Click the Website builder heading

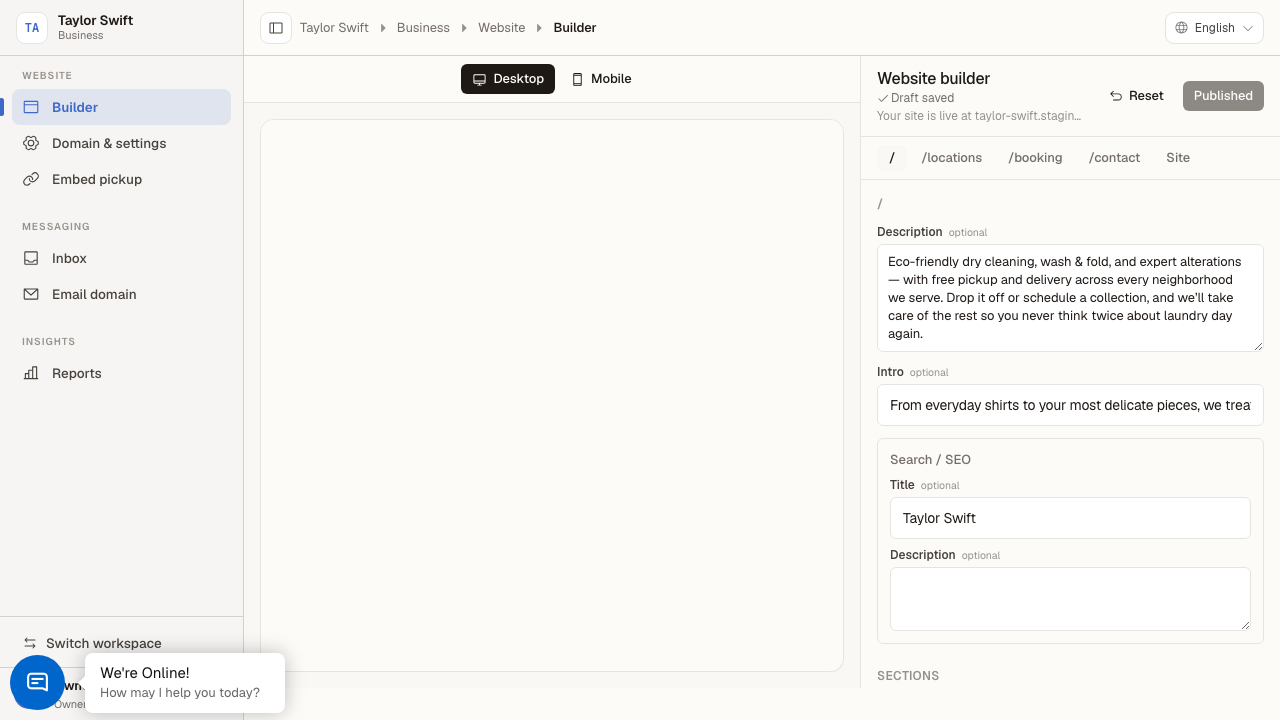[x=934, y=78]
